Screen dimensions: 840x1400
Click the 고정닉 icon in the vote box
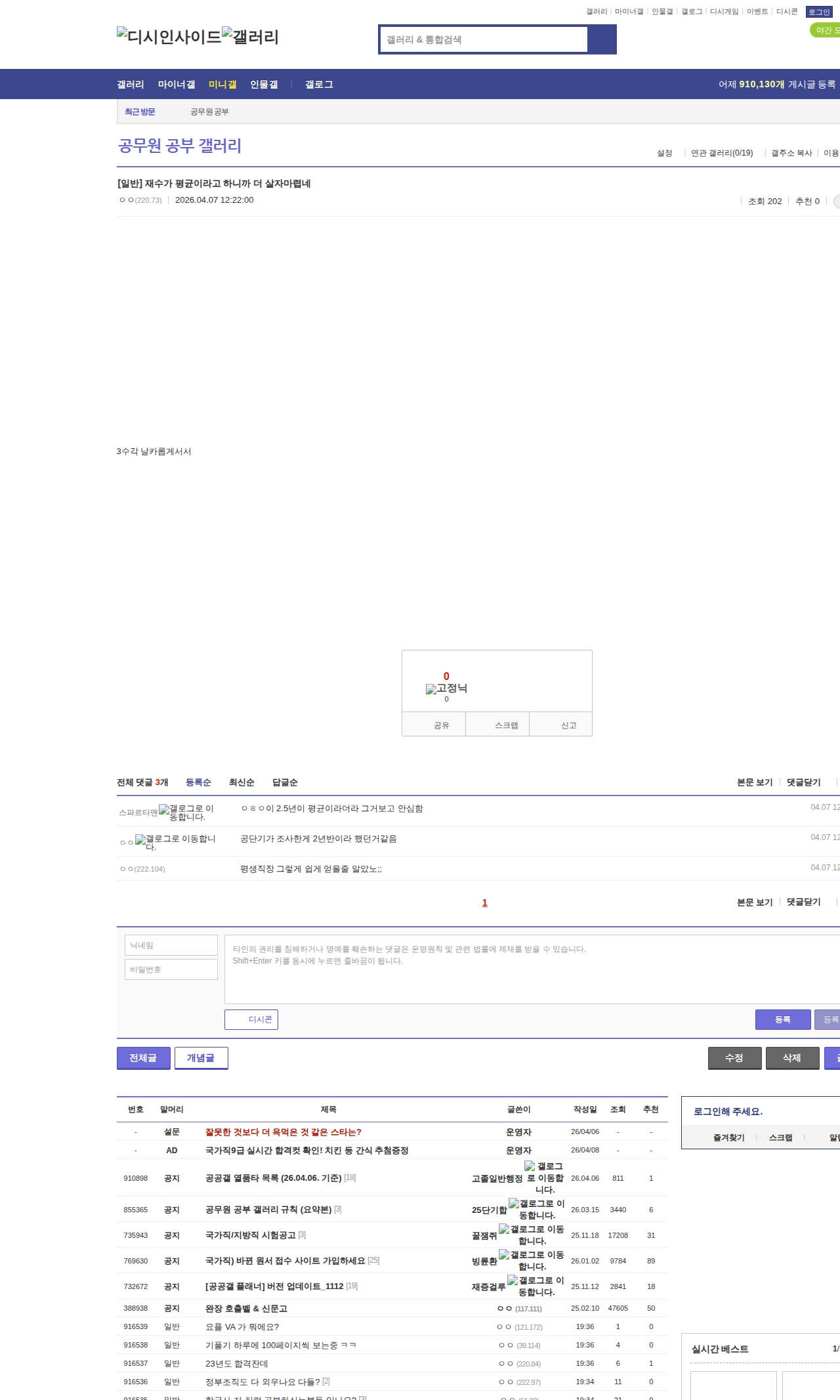[x=431, y=689]
